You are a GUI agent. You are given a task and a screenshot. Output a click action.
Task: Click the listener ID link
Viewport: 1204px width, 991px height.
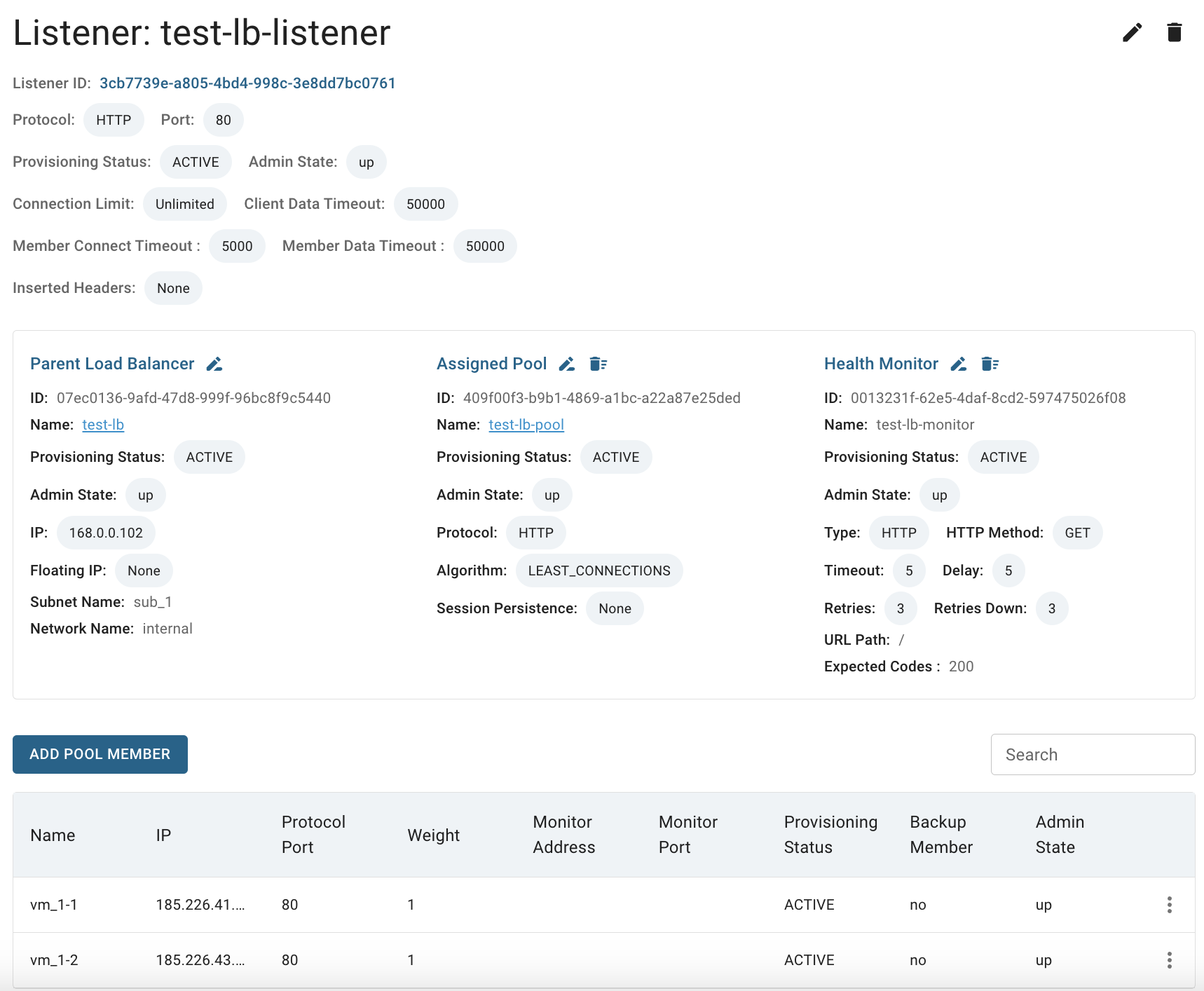point(247,83)
